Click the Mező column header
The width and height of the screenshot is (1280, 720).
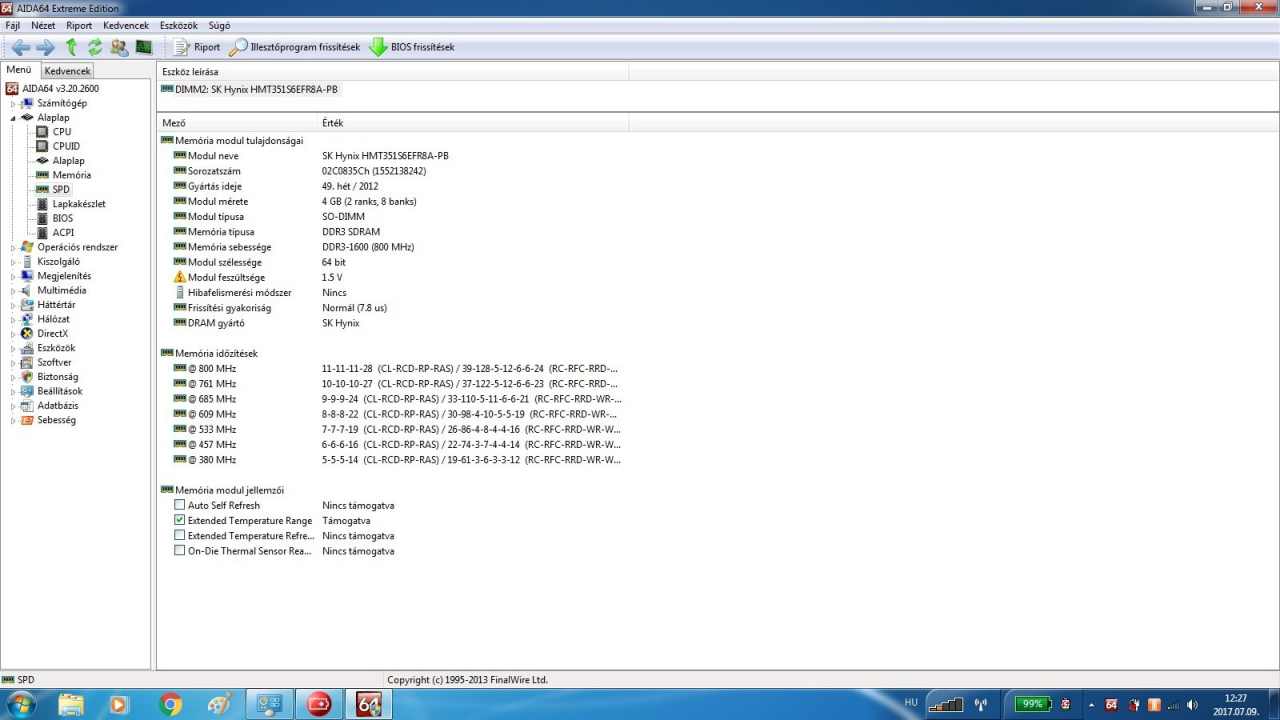237,123
